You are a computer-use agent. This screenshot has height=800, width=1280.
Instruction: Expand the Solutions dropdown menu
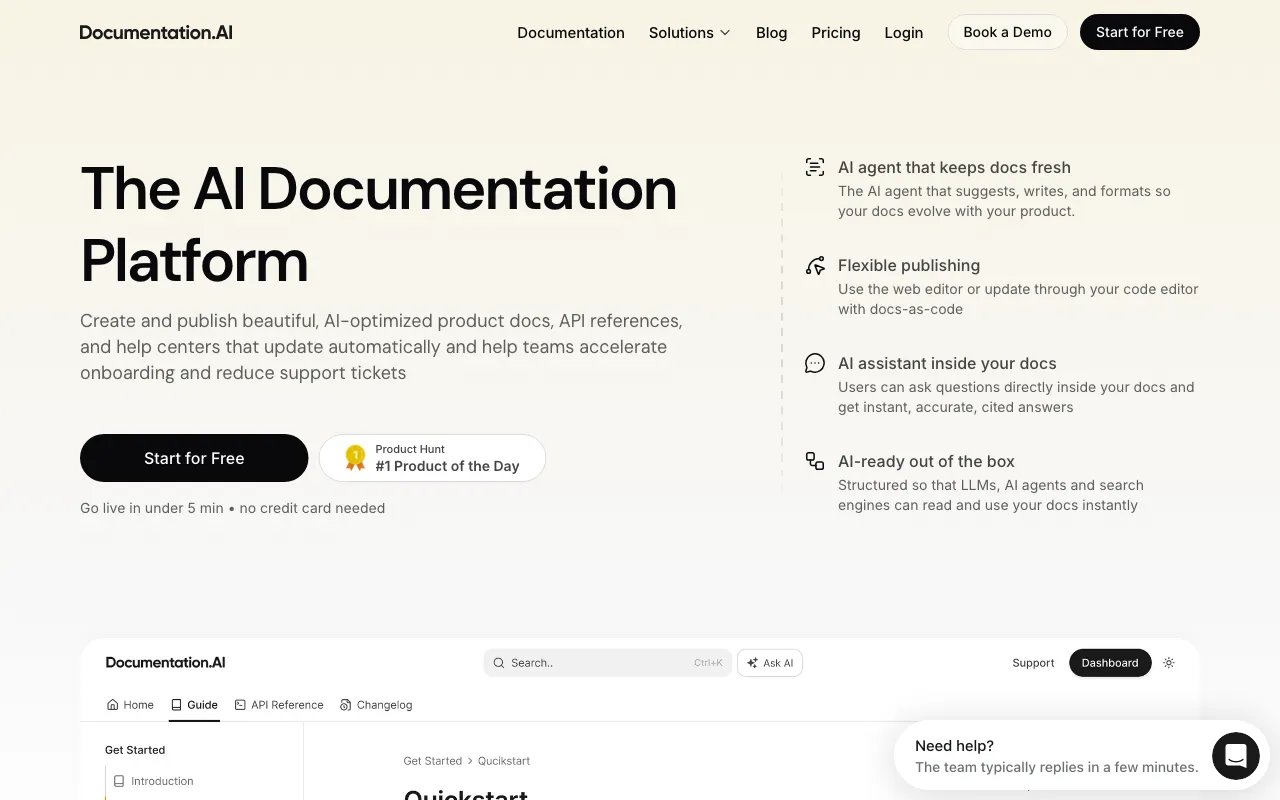(690, 33)
